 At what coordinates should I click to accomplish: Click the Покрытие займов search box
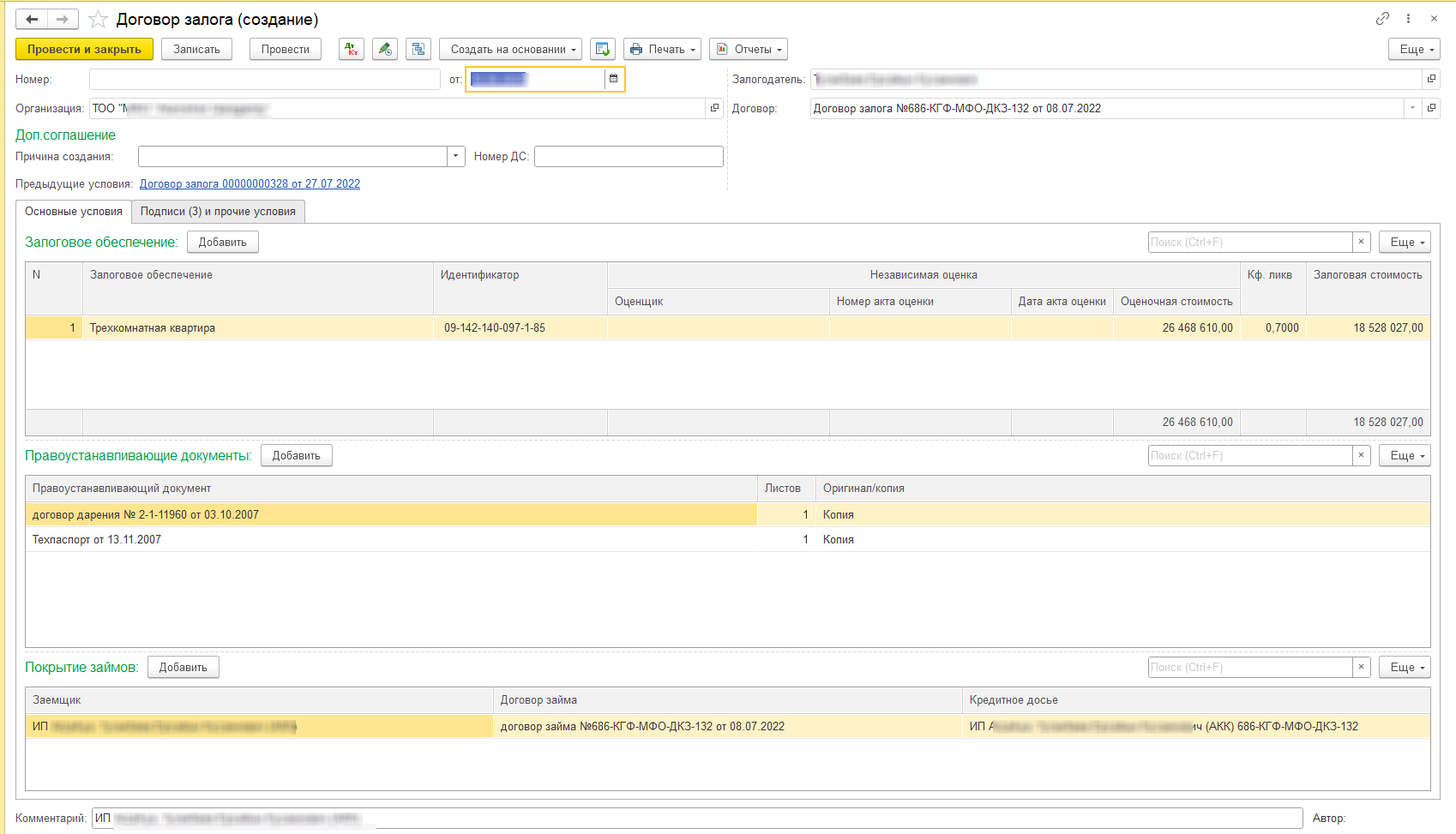click(x=1250, y=667)
